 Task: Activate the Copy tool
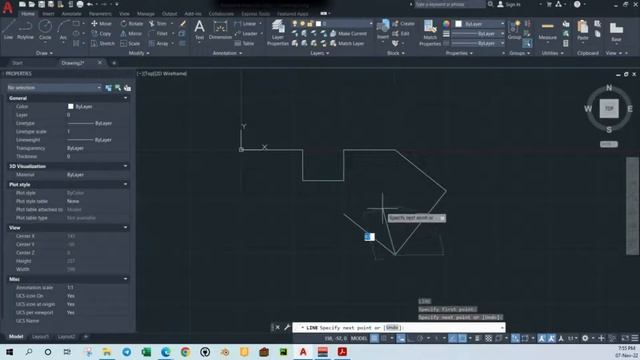pyautogui.click(x=101, y=33)
